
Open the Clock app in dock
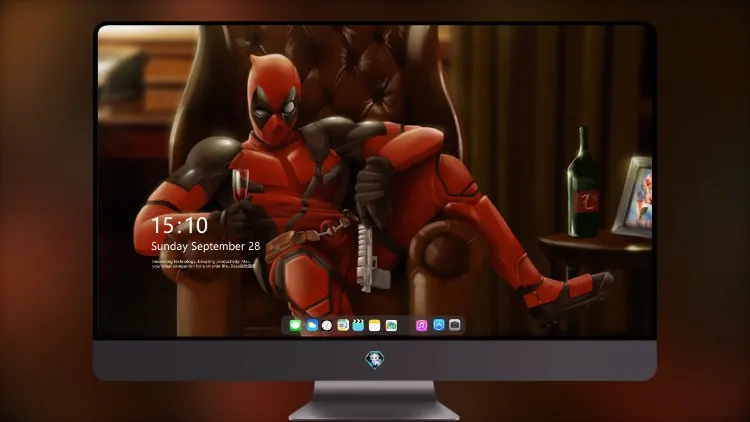click(327, 325)
